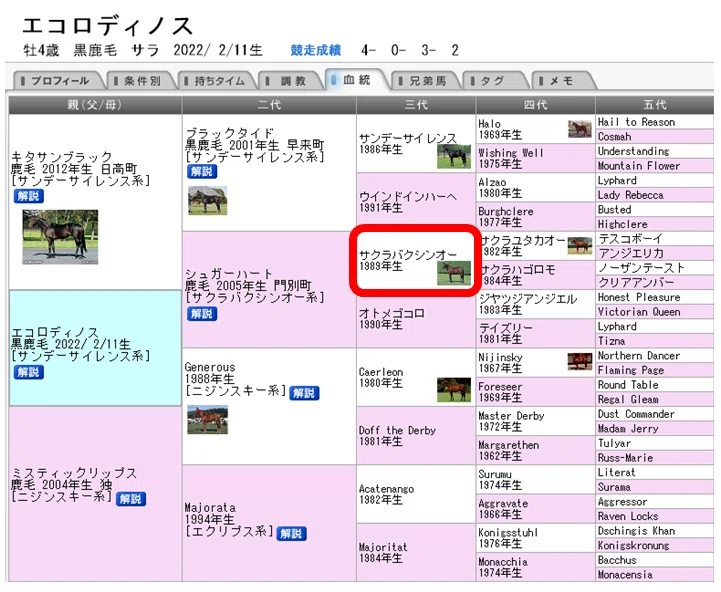Click 解説 button beside Majorata

point(291,534)
